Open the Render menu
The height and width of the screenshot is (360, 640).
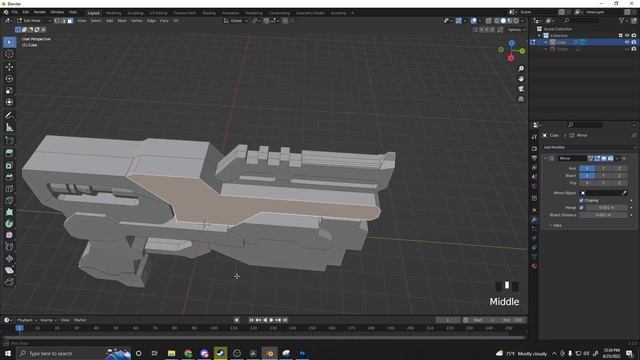40,12
